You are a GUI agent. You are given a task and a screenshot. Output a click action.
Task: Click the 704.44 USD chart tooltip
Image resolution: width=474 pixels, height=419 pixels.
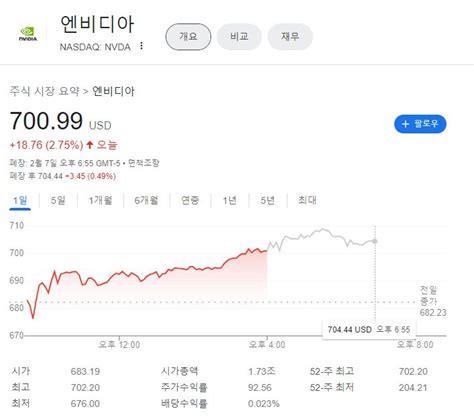tap(369, 330)
